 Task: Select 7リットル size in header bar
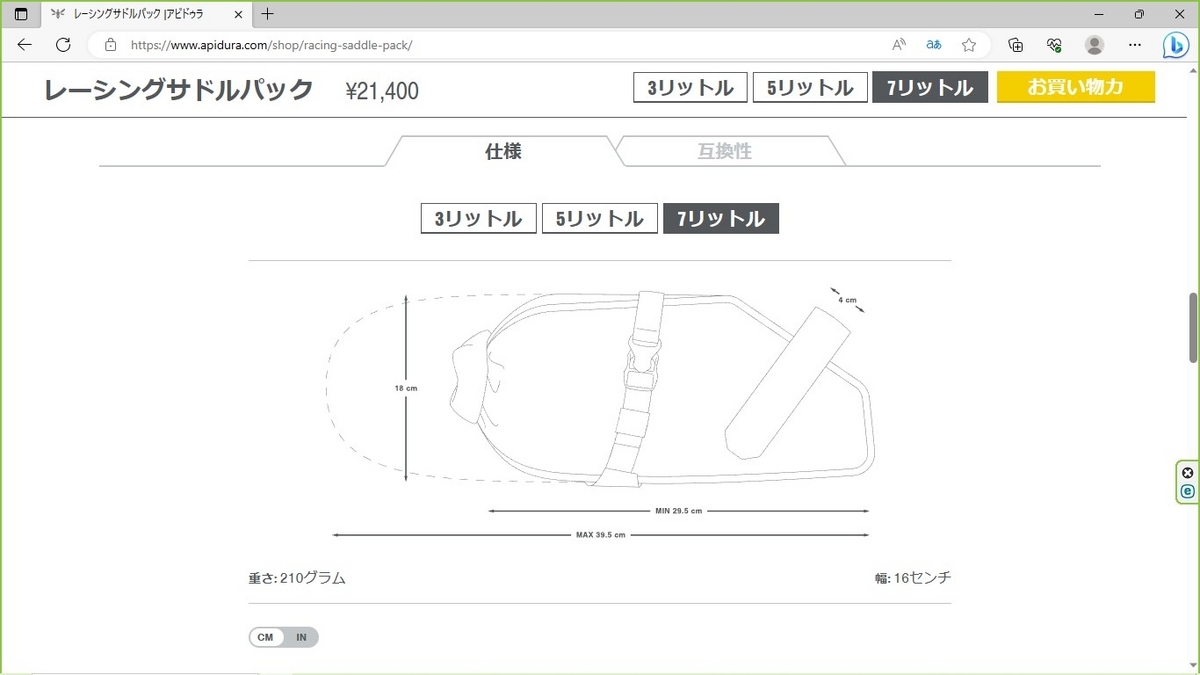(930, 87)
